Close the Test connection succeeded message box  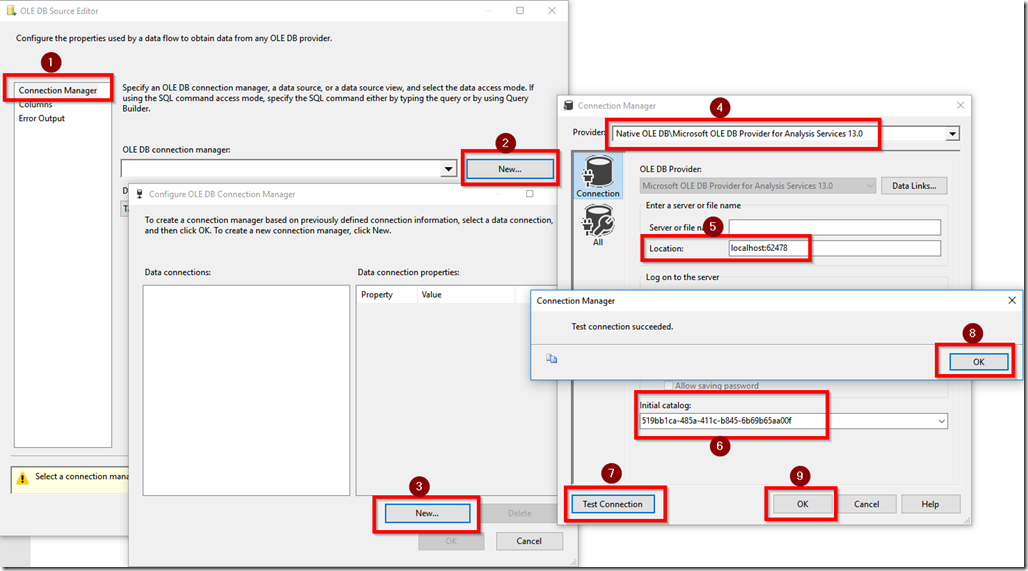1012,300
